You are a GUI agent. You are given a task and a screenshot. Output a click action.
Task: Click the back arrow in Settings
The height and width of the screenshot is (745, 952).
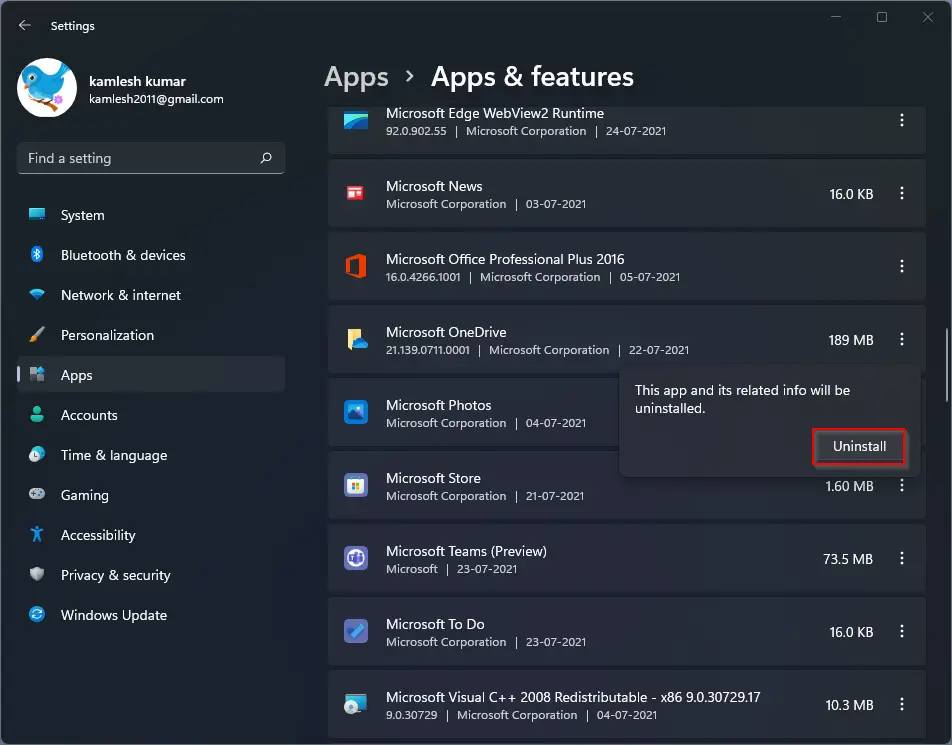click(25, 26)
